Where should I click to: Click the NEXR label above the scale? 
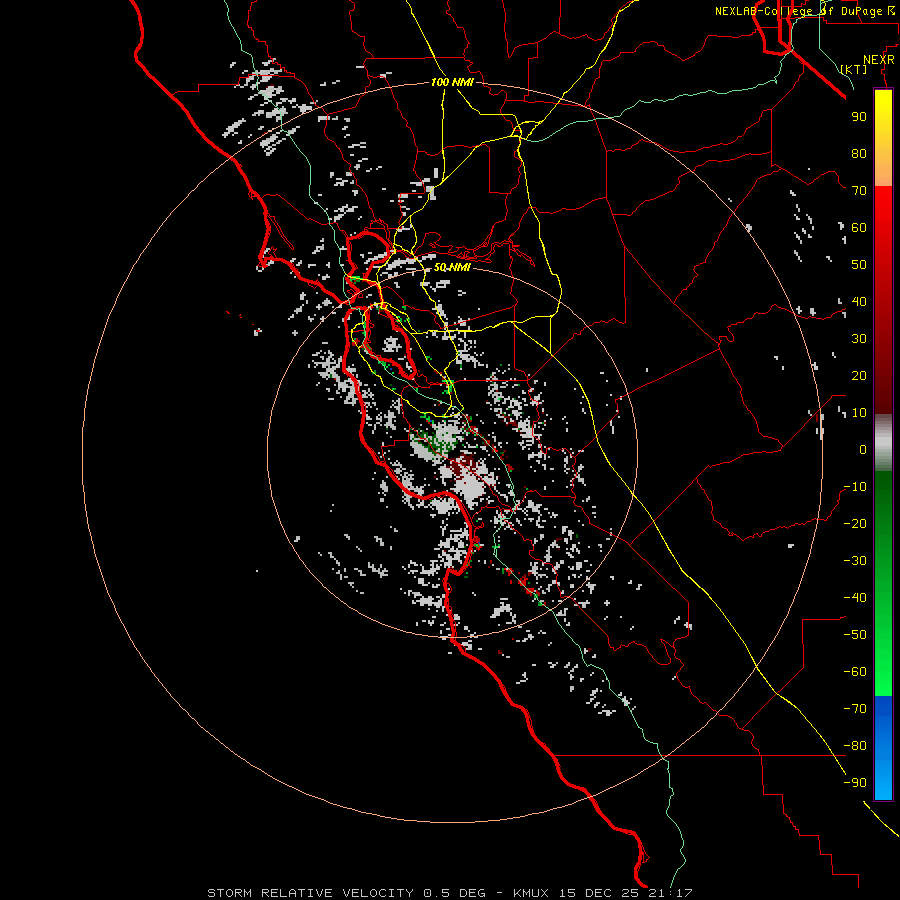click(879, 60)
